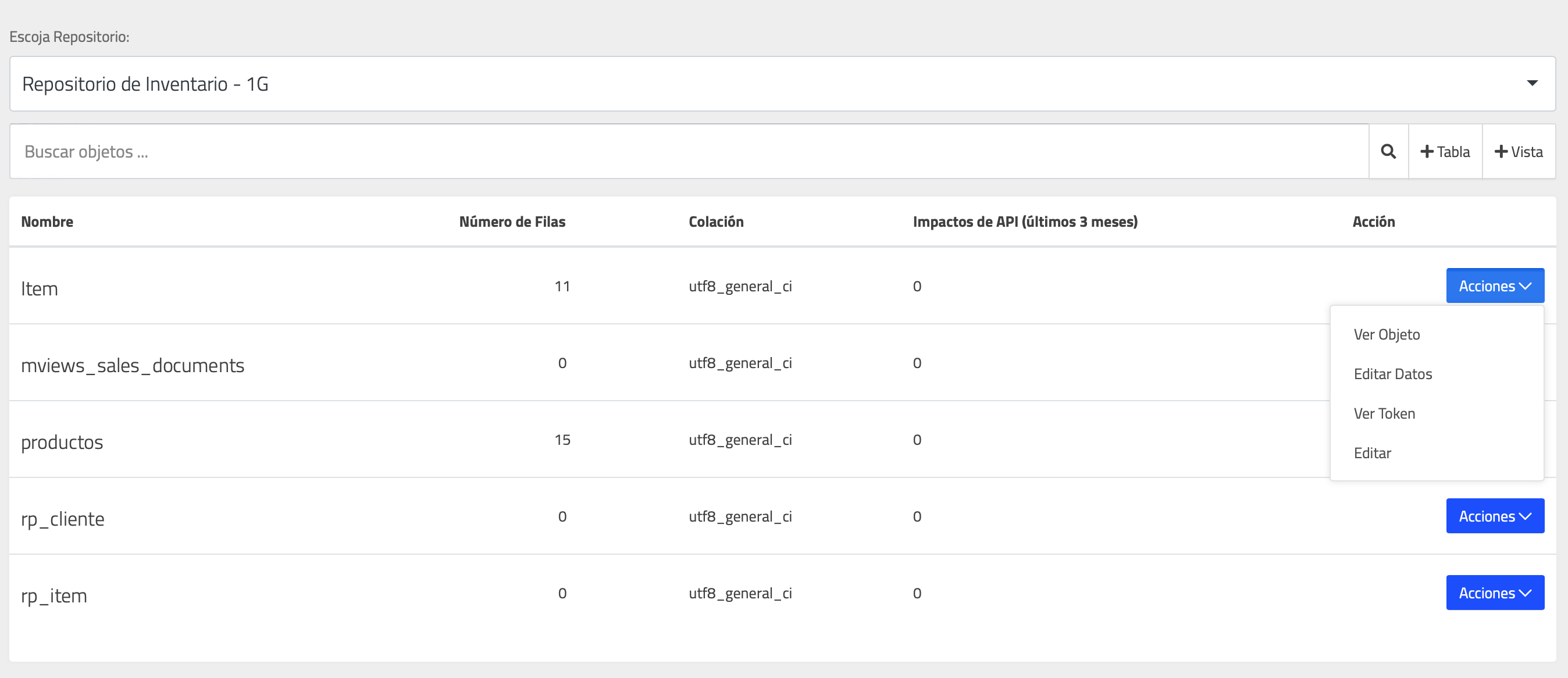Choose Ver Objeto from the actions menu
Viewport: 1568px width, 678px height.
[x=1386, y=335]
